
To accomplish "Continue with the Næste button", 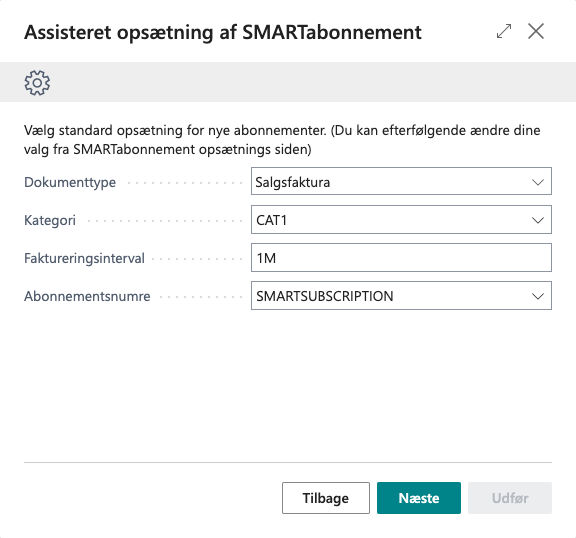I will (x=419, y=498).
